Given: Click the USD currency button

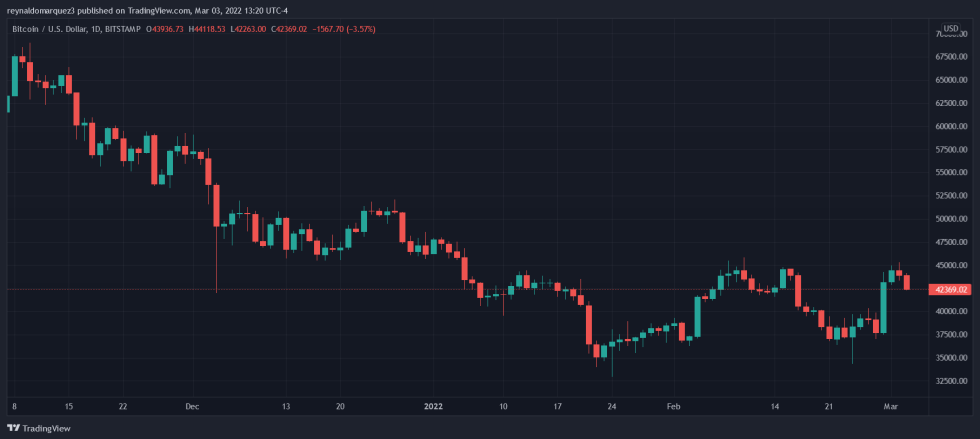Looking at the screenshot, I should pos(951,28).
